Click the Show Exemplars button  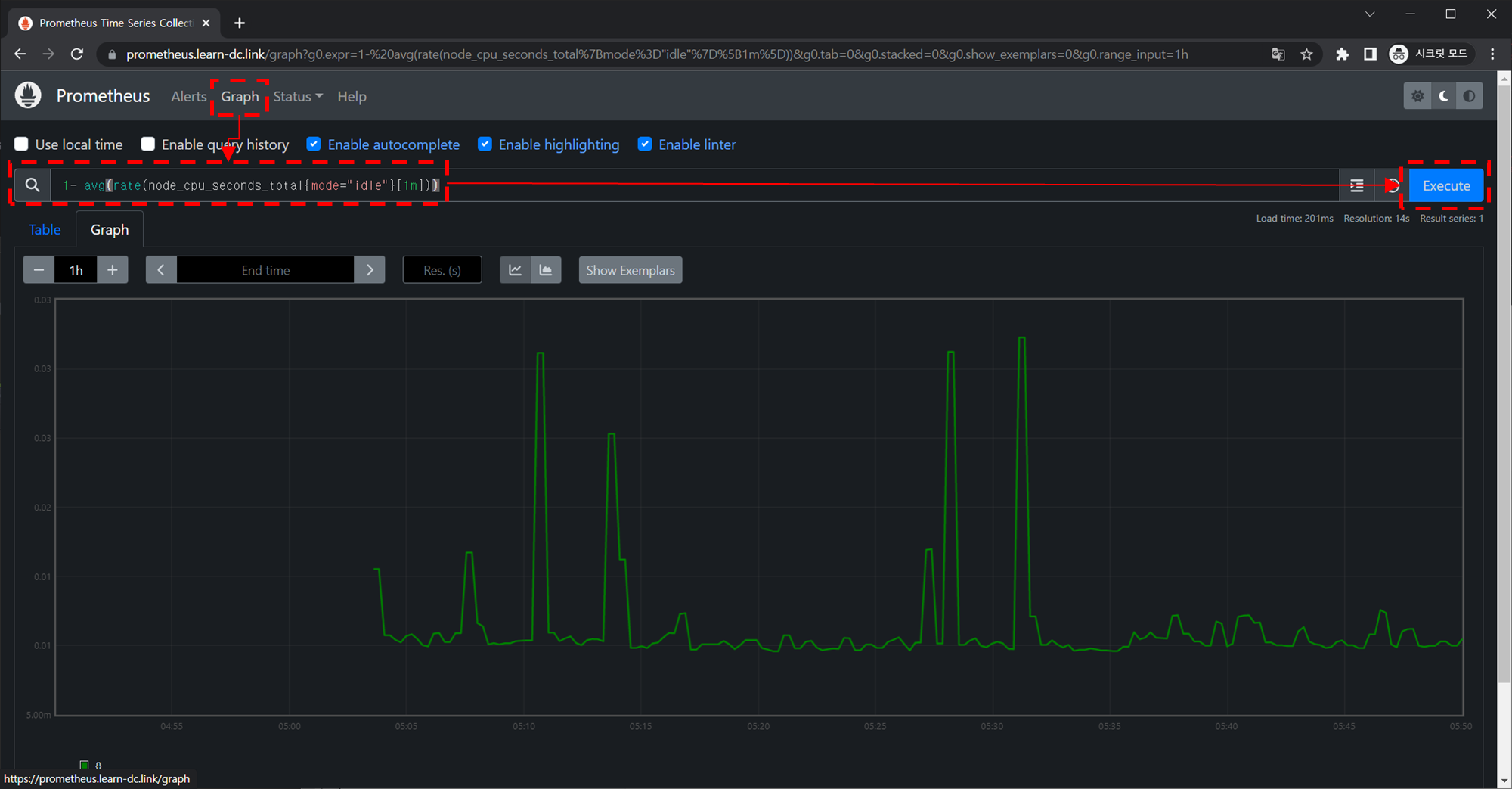pyautogui.click(x=630, y=270)
